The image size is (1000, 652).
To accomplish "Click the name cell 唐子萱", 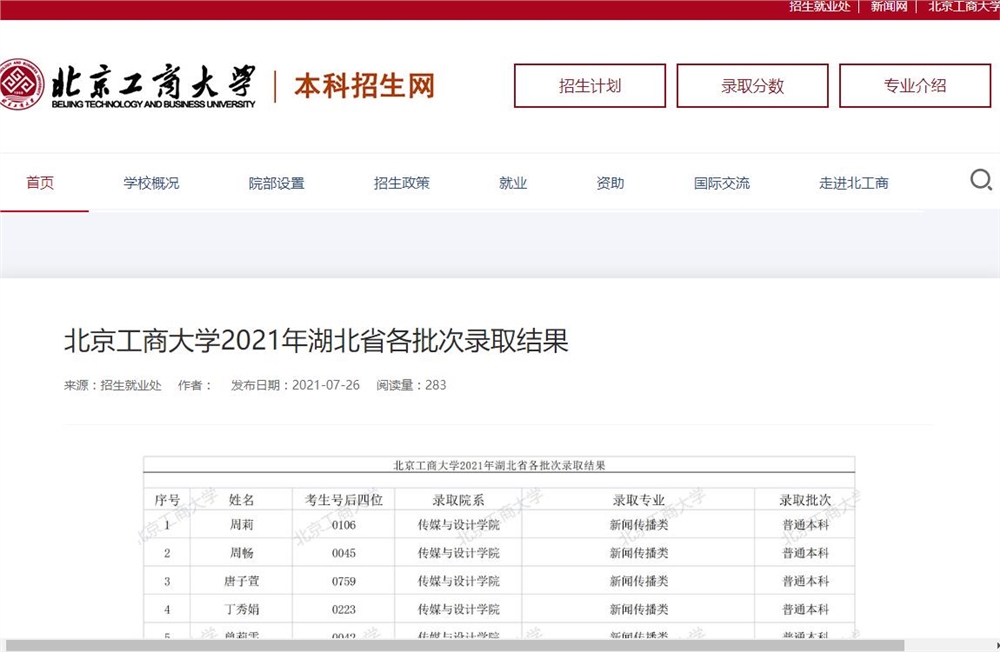I will 242,581.
